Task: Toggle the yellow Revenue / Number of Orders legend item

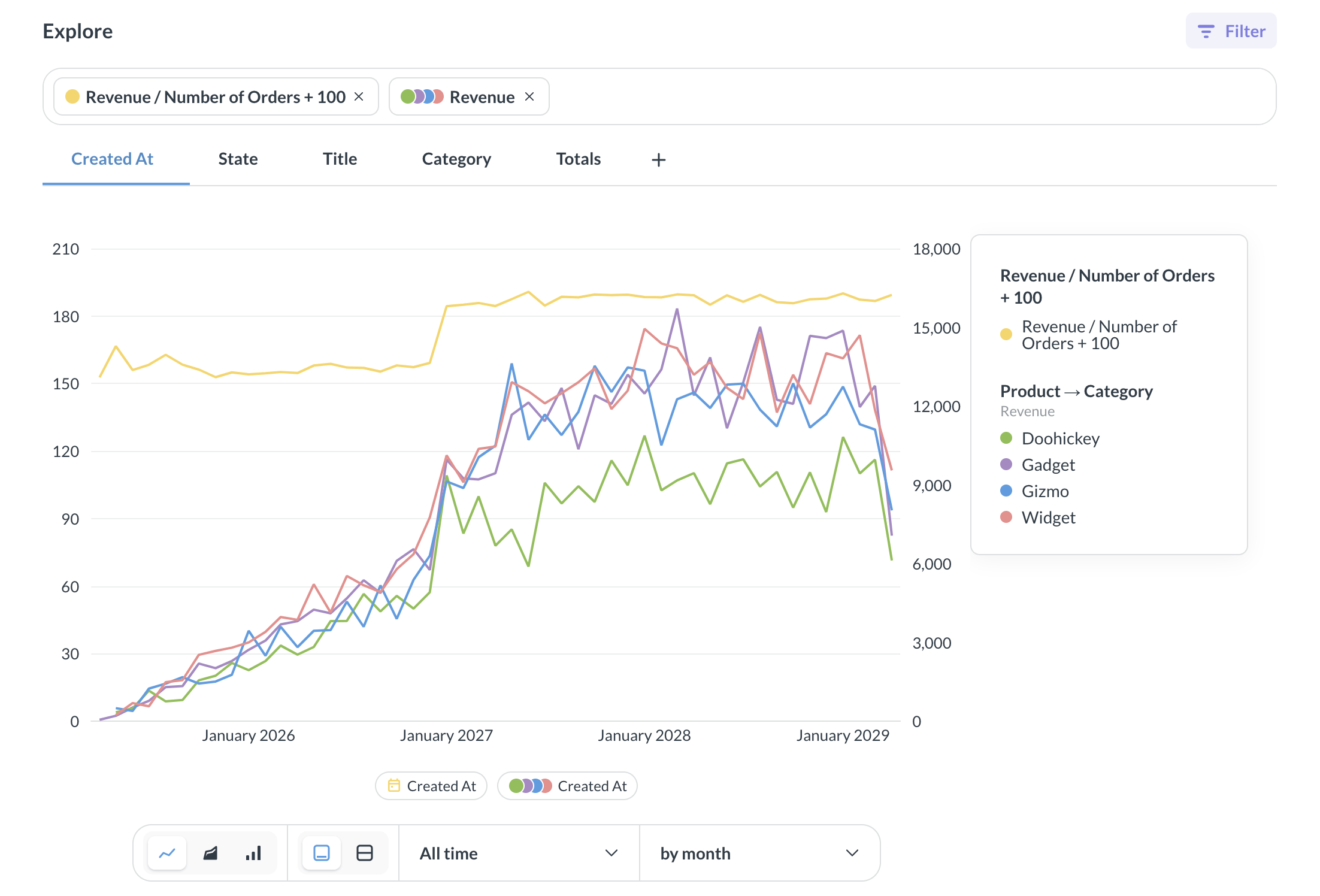Action: (1089, 335)
